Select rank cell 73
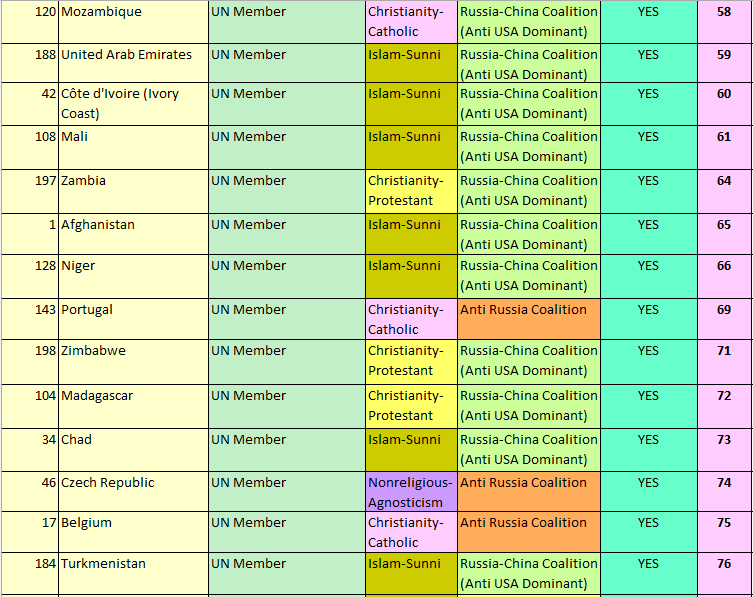 click(725, 450)
